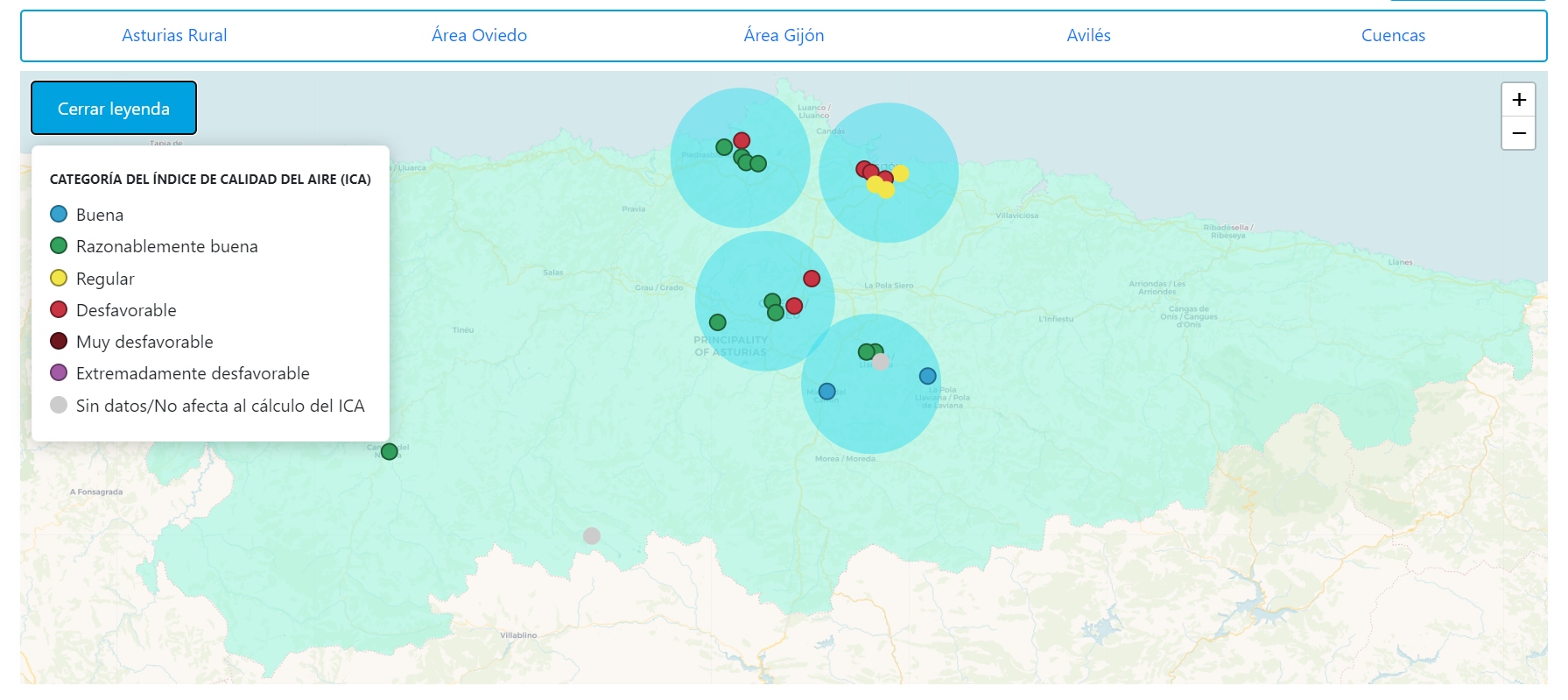Select the isolated gray marker in southern Asturias
The image size is (1568, 700).
[592, 535]
